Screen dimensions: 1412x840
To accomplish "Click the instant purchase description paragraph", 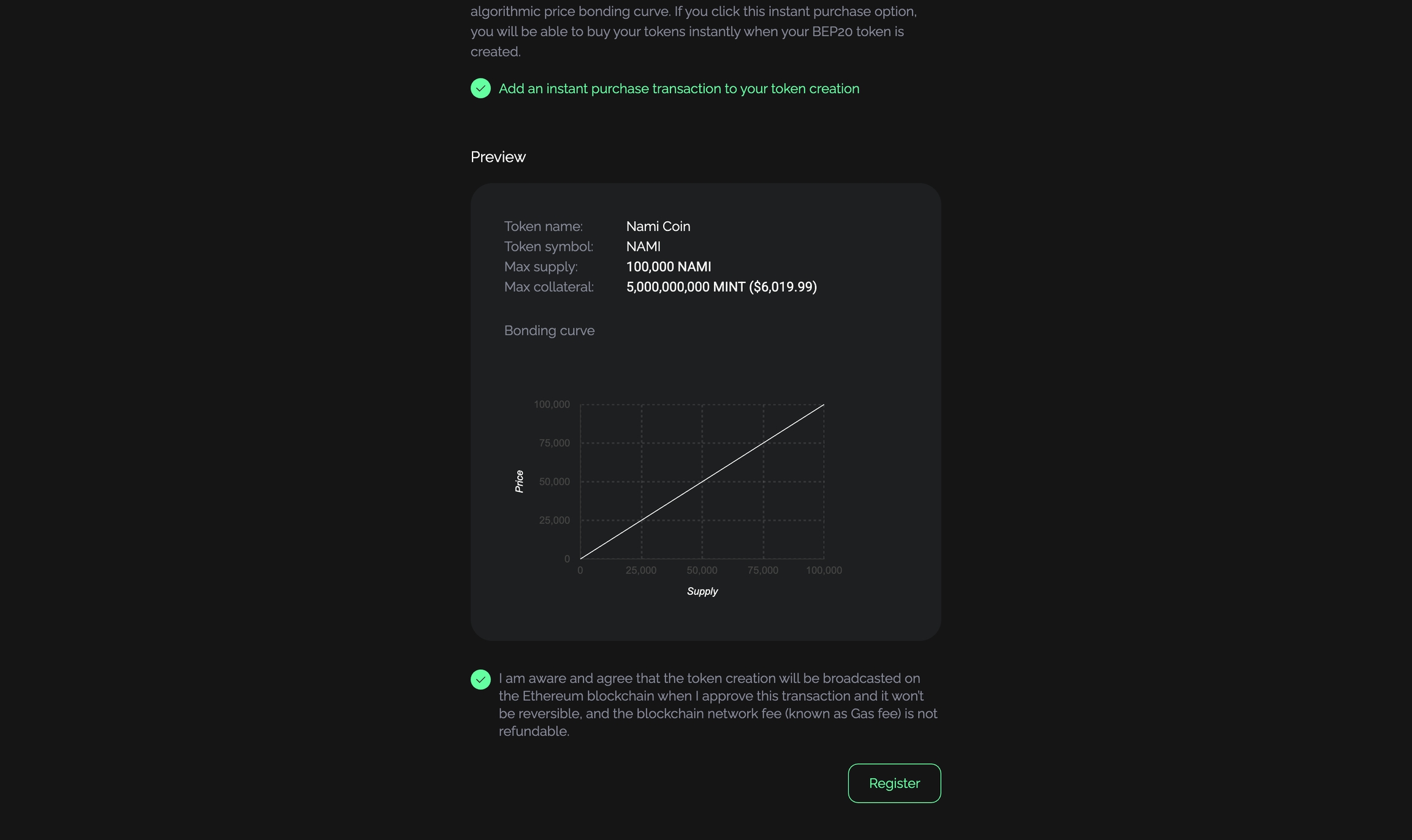I will pyautogui.click(x=693, y=31).
